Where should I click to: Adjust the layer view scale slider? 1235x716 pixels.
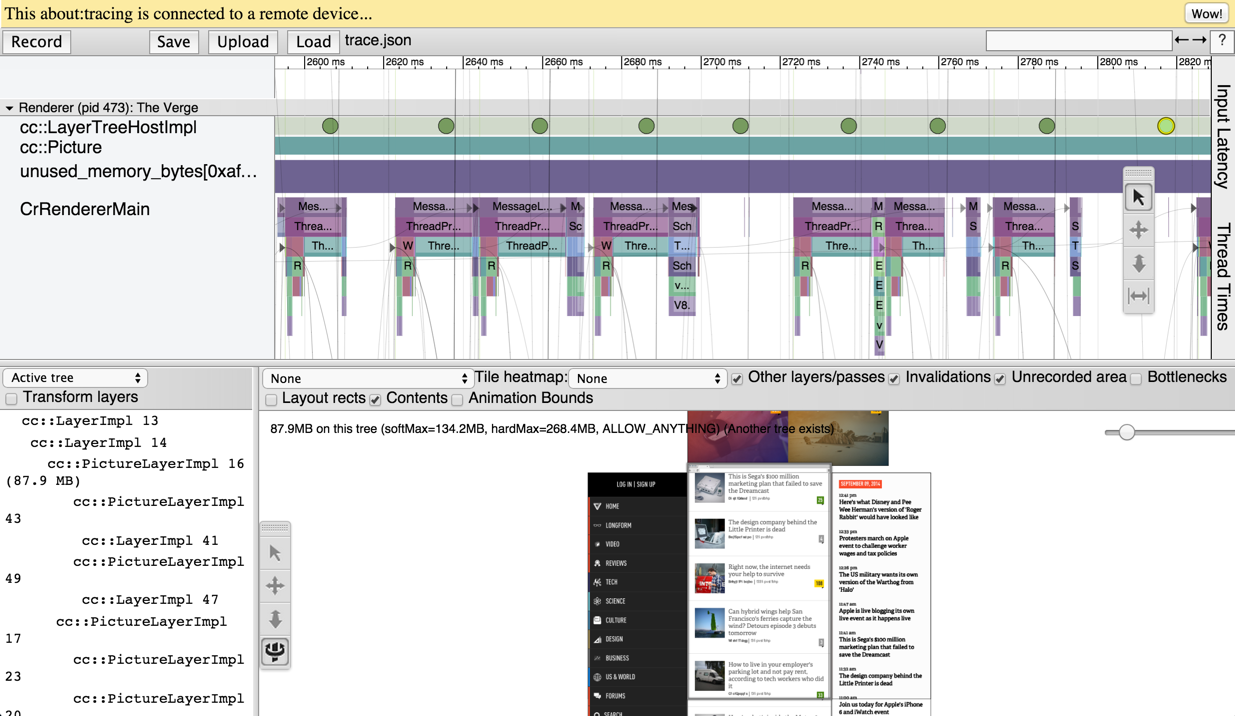[x=1127, y=432]
